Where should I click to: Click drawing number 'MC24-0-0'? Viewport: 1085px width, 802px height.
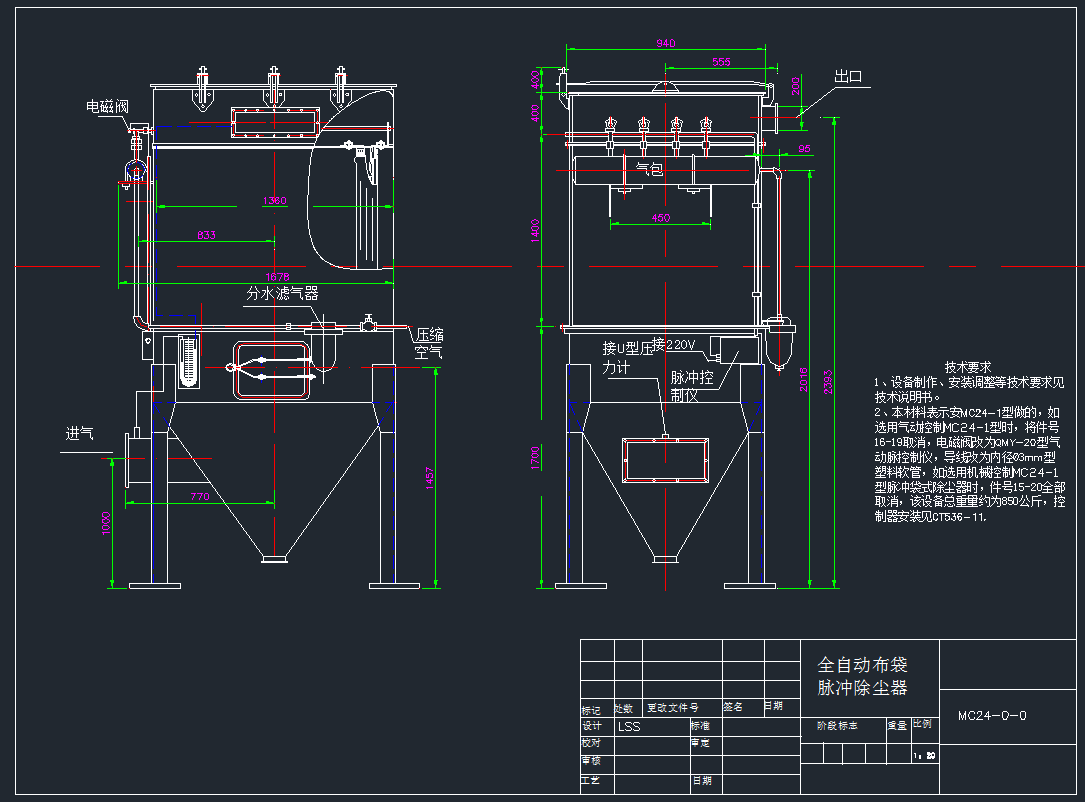(992, 716)
